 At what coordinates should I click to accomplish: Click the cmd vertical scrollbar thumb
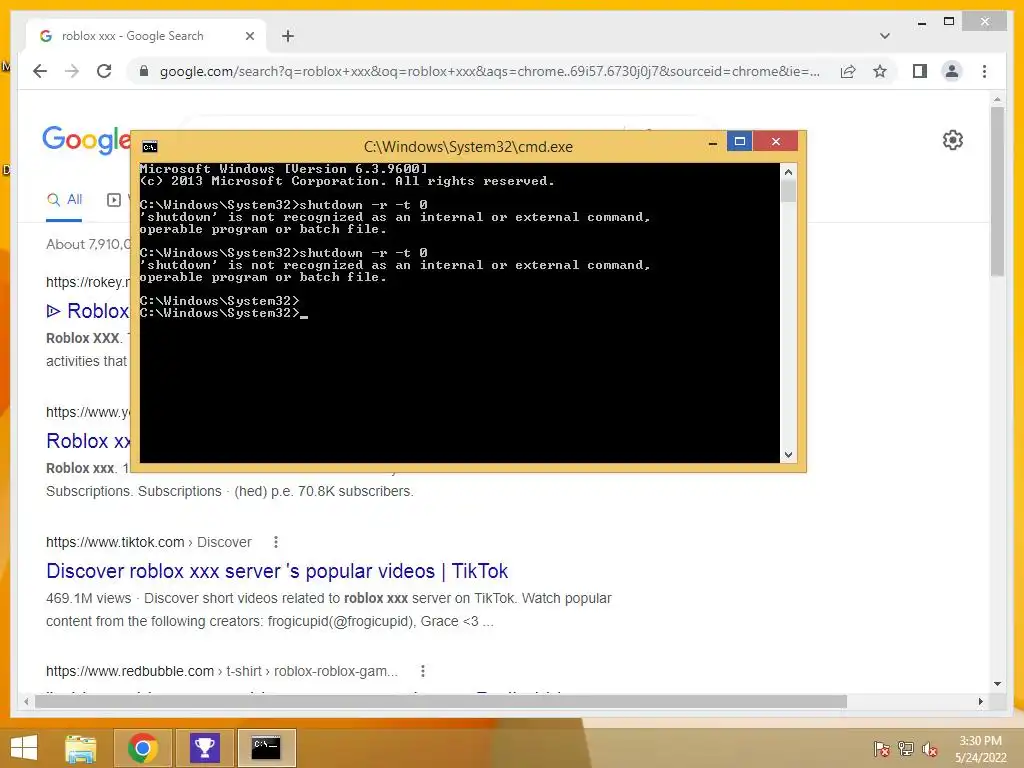tap(788, 191)
